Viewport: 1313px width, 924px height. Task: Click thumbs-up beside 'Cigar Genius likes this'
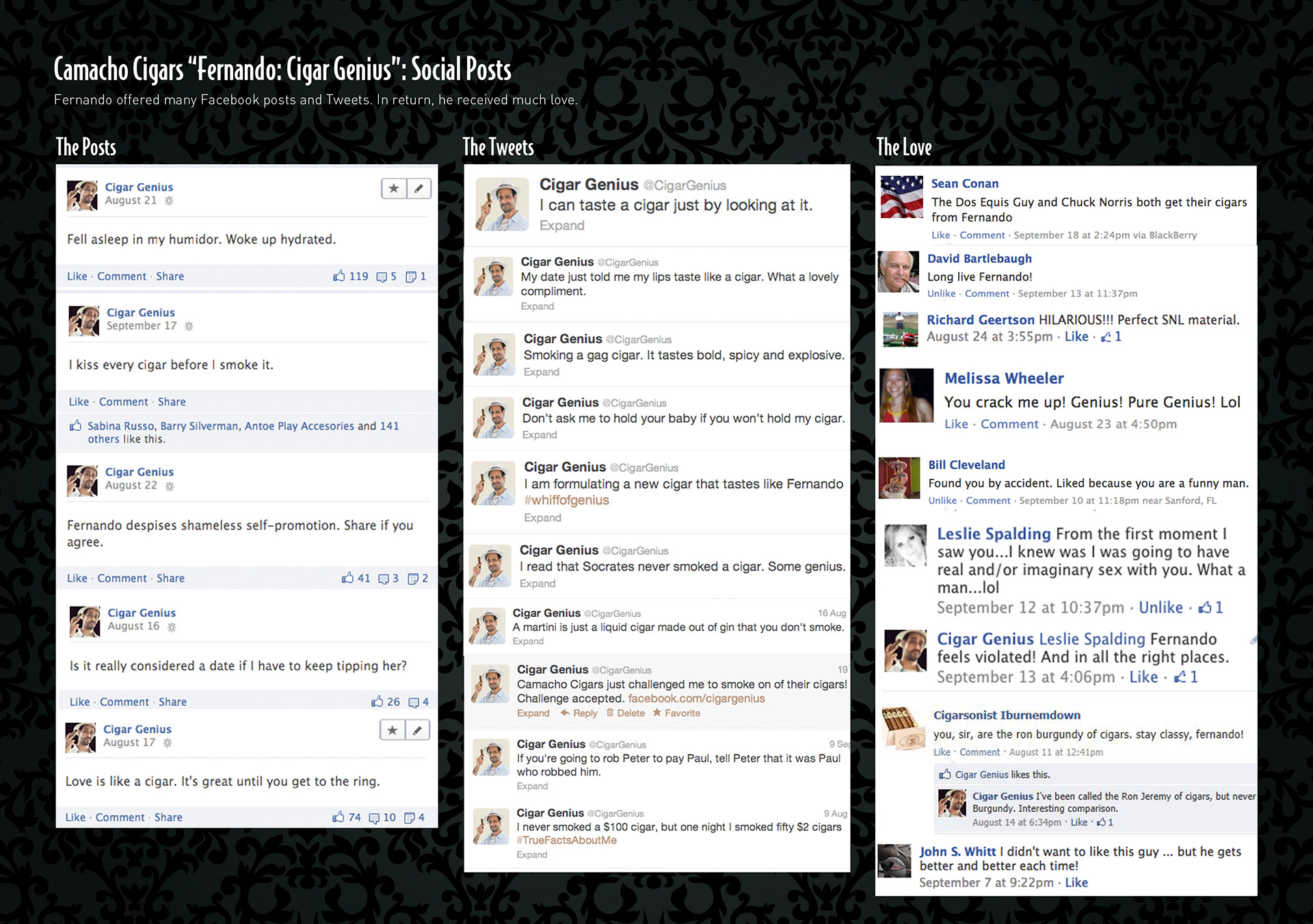pos(945,774)
